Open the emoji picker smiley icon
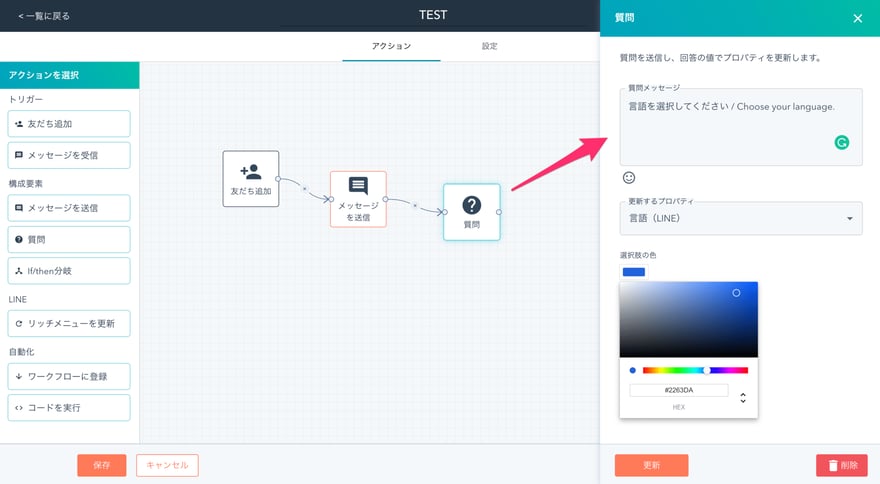This screenshot has width=880, height=484. 629,178
